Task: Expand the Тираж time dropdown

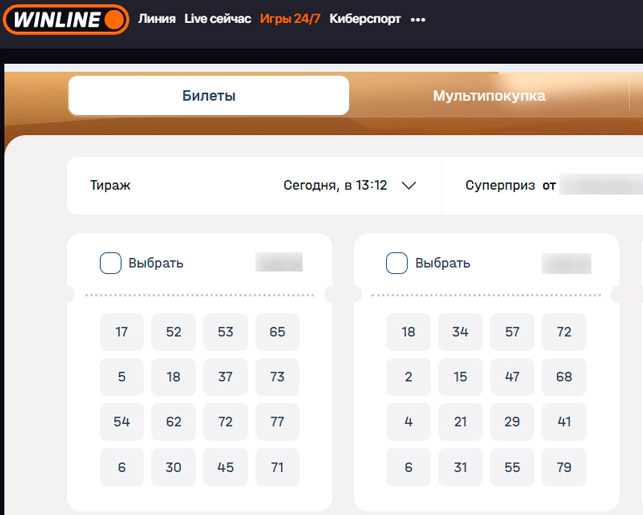Action: pos(348,185)
